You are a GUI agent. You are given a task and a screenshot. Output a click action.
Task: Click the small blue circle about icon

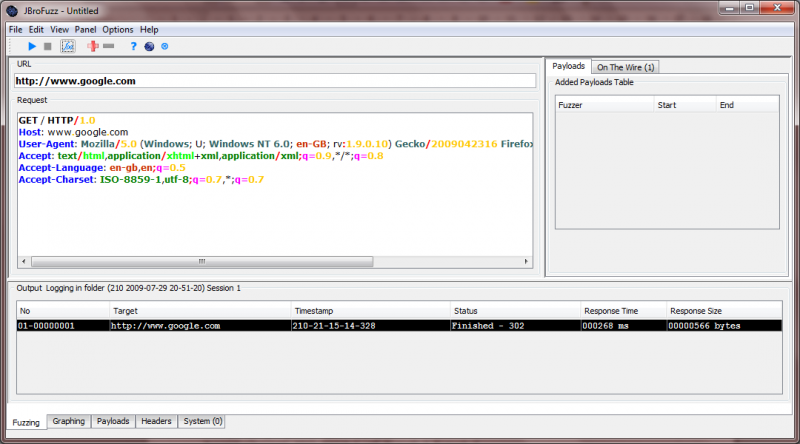tap(165, 46)
